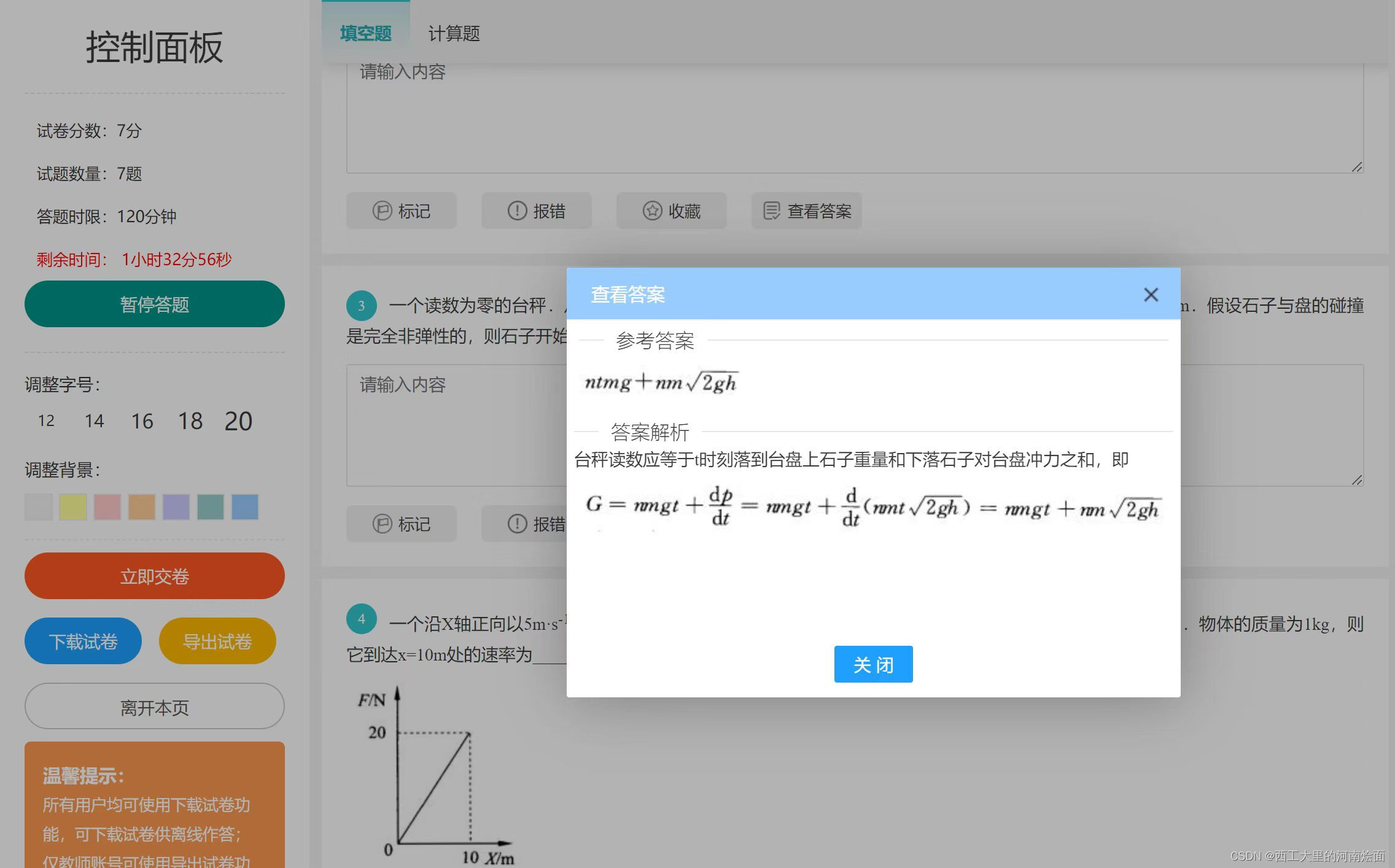Click the 收藏 star icon
The image size is (1395, 868).
[x=651, y=211]
